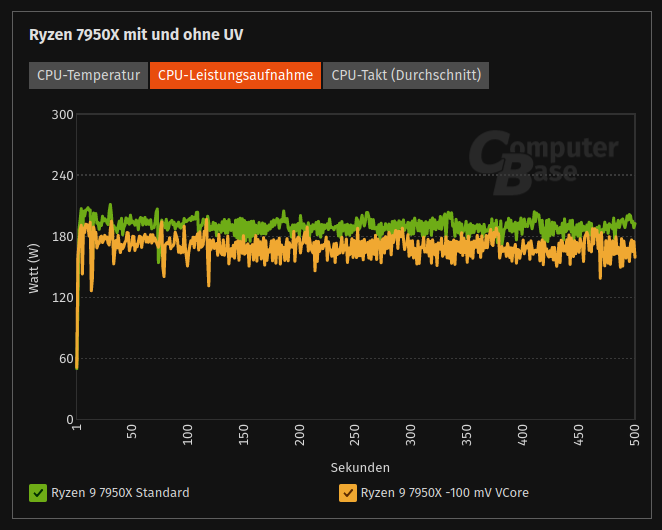Click the Sekunden axis label
This screenshot has width=662, height=530.
(x=360, y=467)
